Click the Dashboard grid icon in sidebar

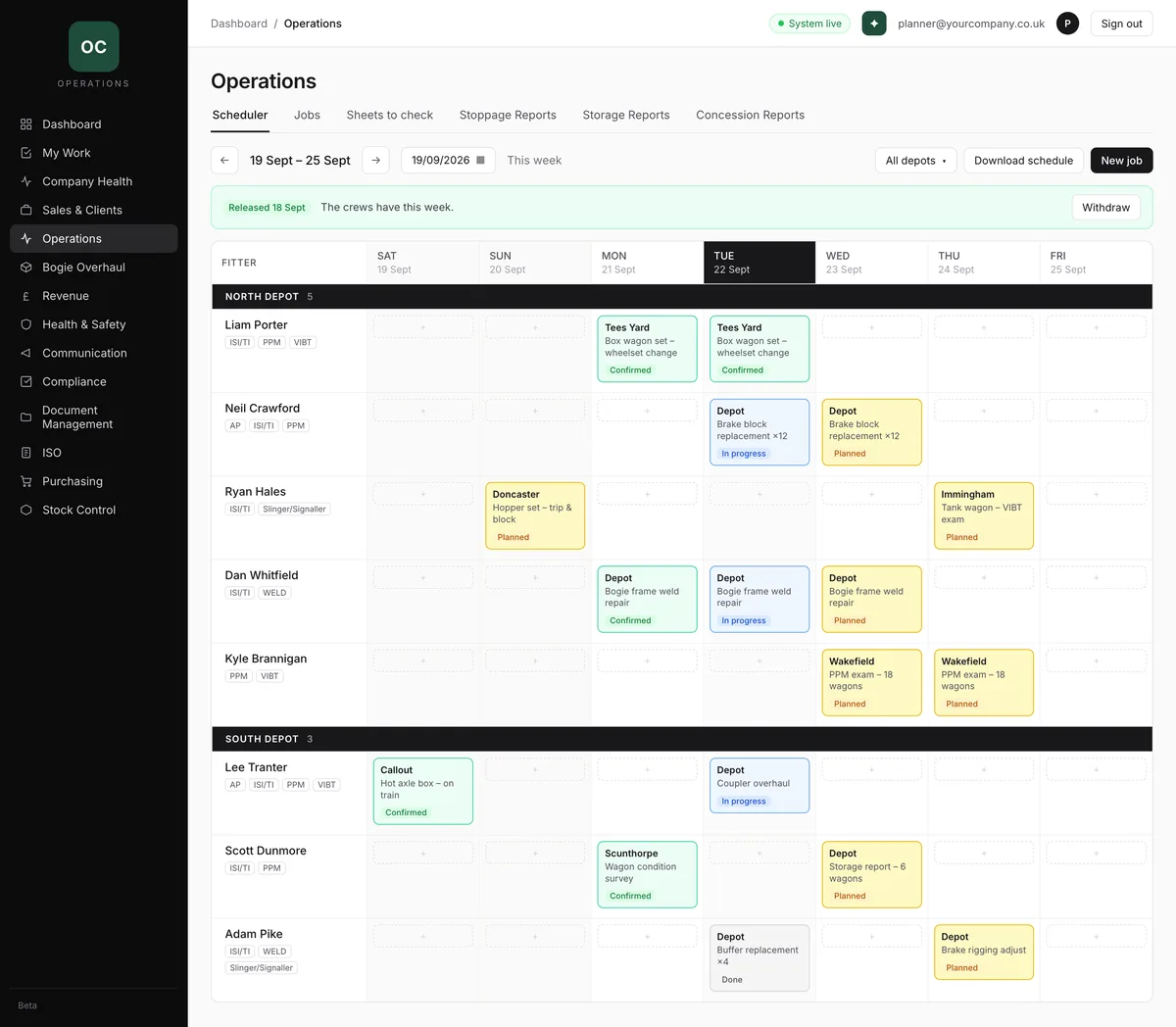coord(26,124)
